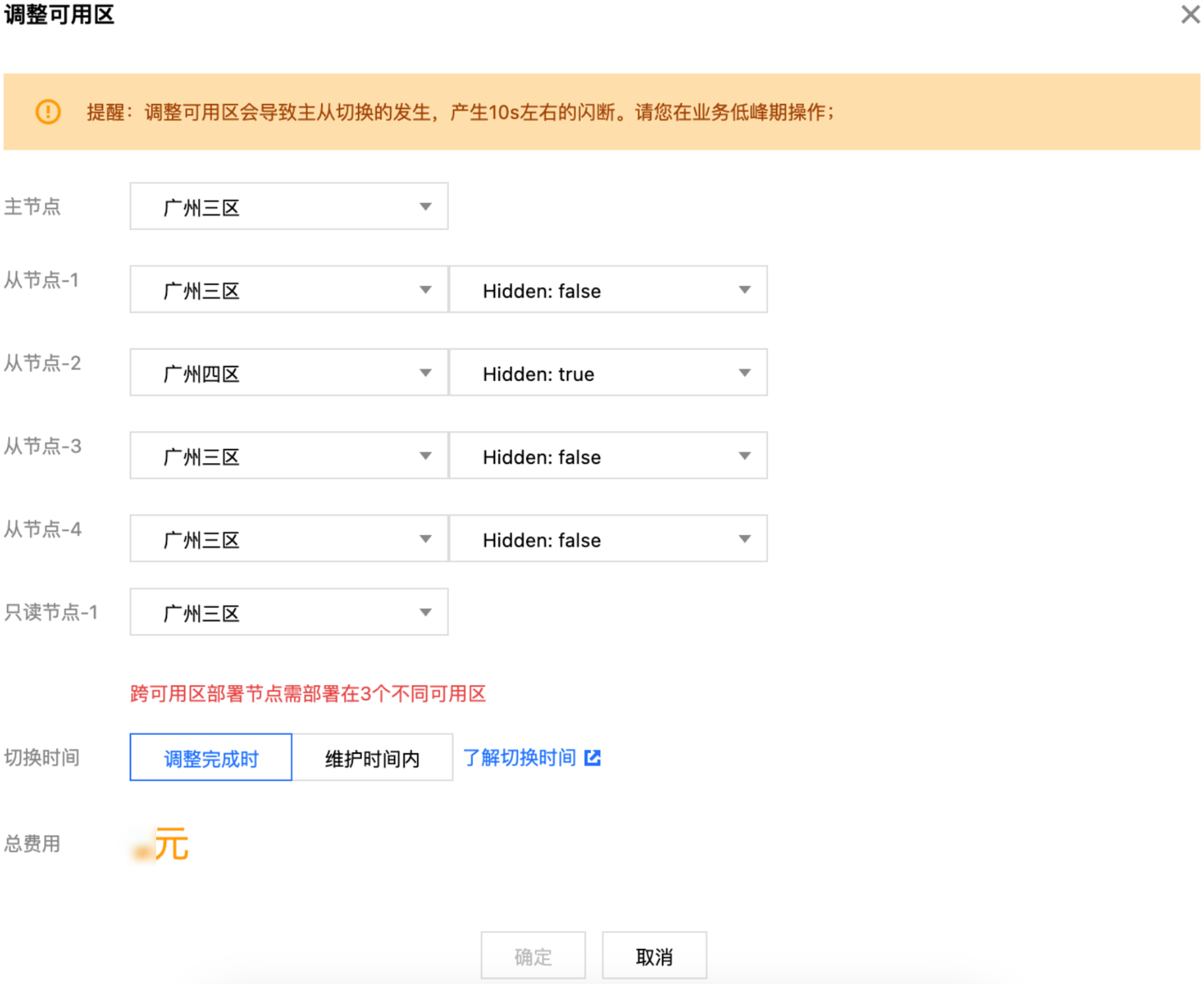The height and width of the screenshot is (984, 1204).
Task: Click the 只读节点-1 label
Action: coord(51,612)
